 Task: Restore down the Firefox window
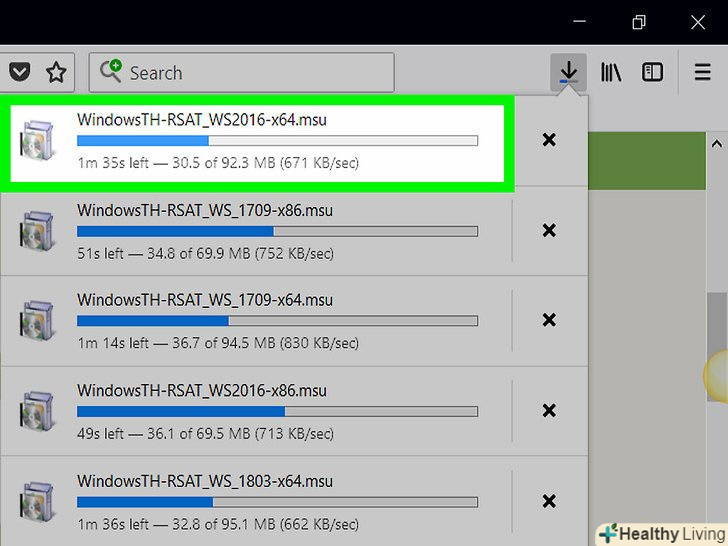click(x=639, y=22)
